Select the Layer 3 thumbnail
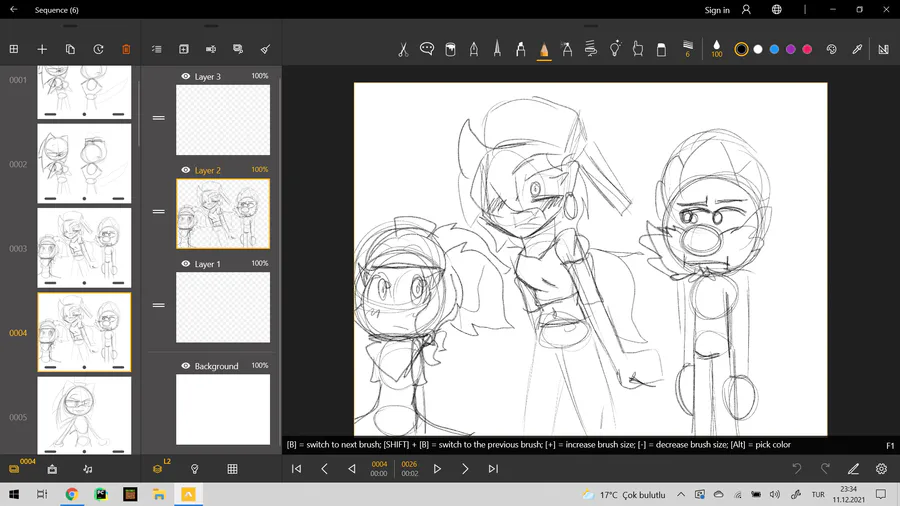 point(223,120)
